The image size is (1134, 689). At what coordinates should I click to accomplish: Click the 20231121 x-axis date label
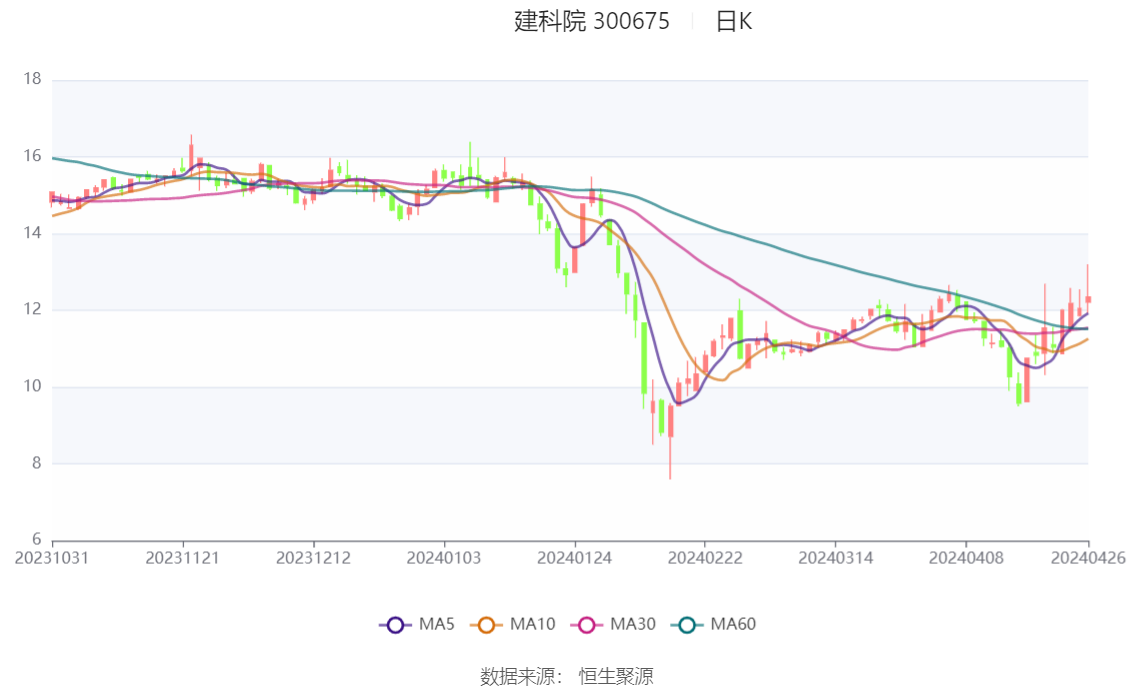(x=182, y=558)
